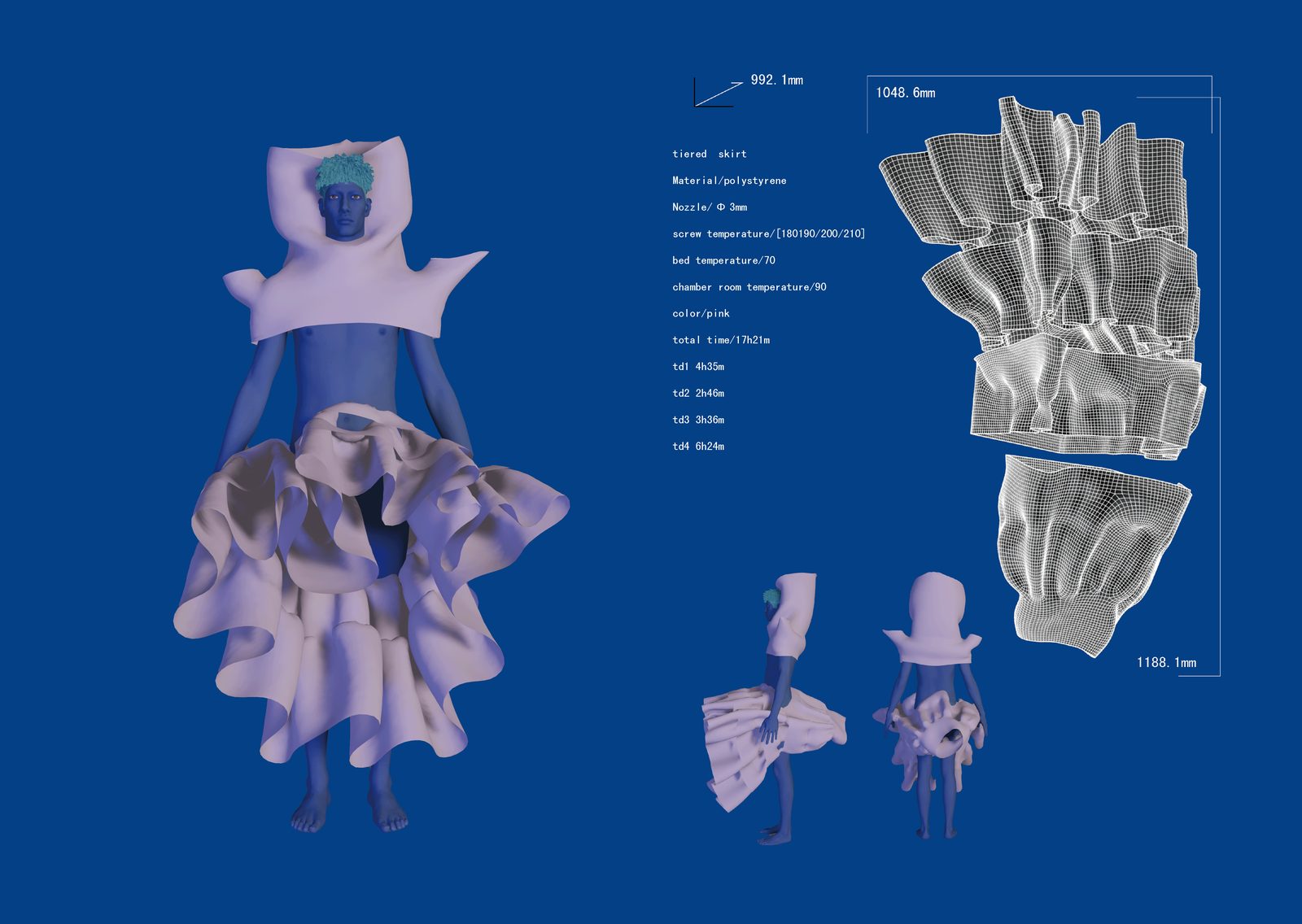Click the depth axis arrow beside 992.1mm
This screenshot has width=1302, height=924.
pos(719,93)
